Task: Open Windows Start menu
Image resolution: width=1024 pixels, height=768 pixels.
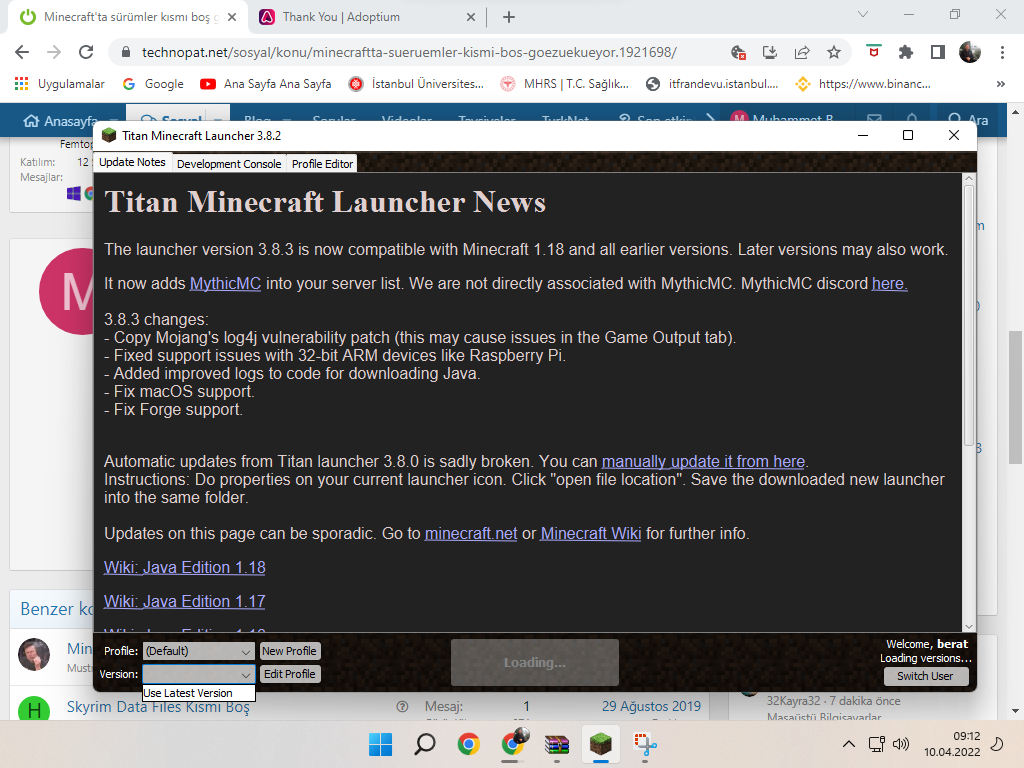Action: coord(380,744)
